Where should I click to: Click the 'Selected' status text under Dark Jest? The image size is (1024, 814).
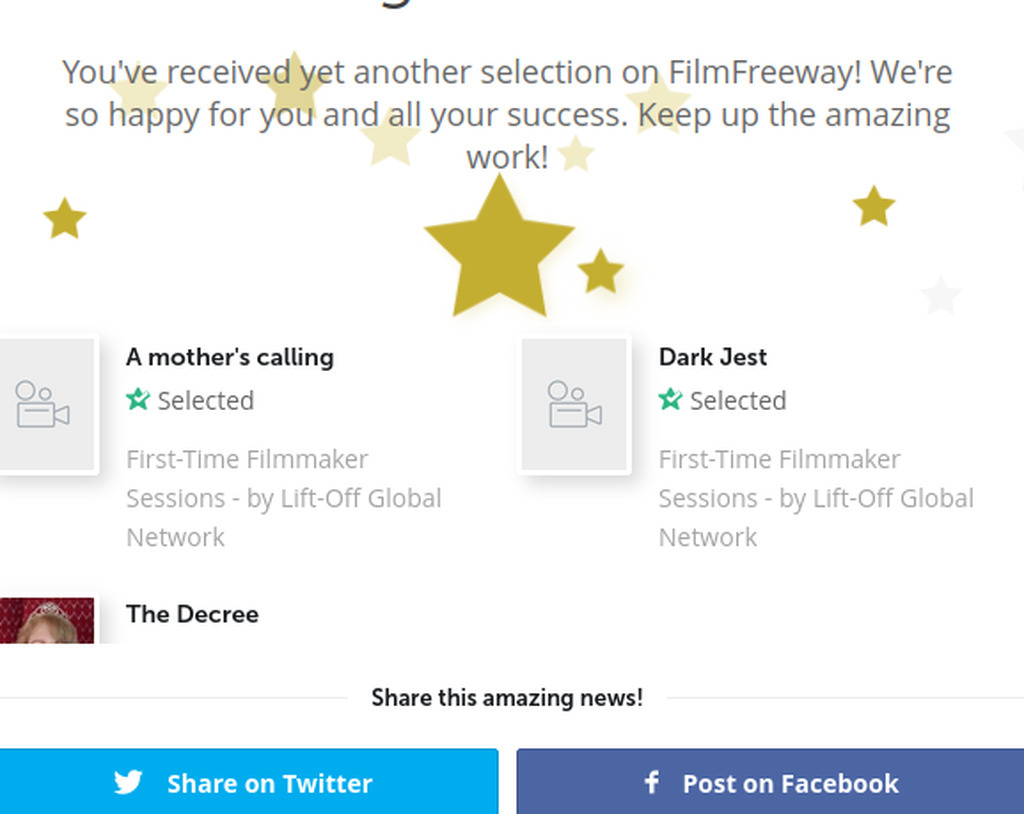[738, 400]
